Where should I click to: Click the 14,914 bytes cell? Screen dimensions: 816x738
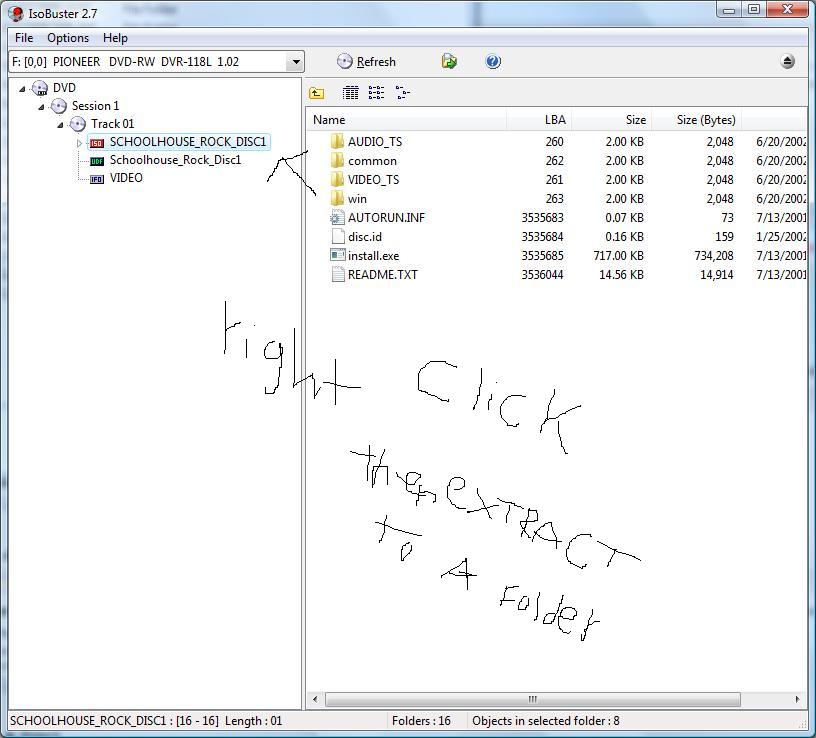pyautogui.click(x=717, y=275)
